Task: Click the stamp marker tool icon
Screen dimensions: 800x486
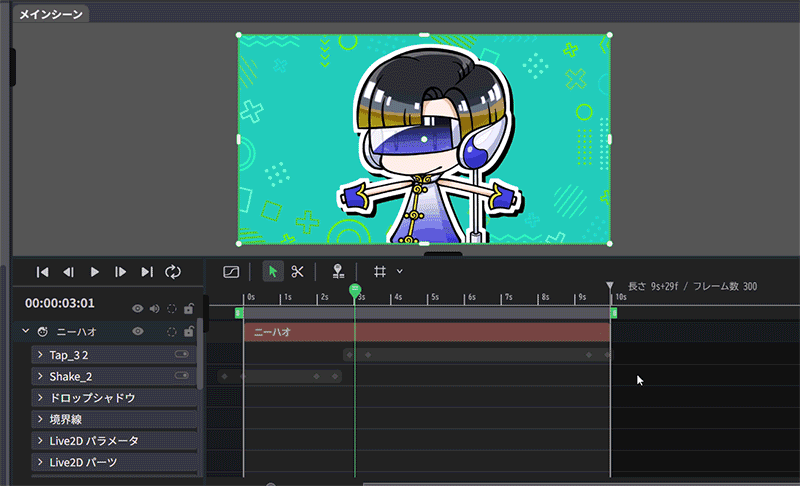Action: [338, 272]
